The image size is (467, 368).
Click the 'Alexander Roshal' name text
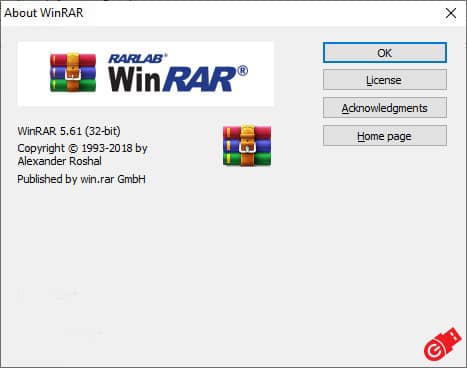point(60,161)
